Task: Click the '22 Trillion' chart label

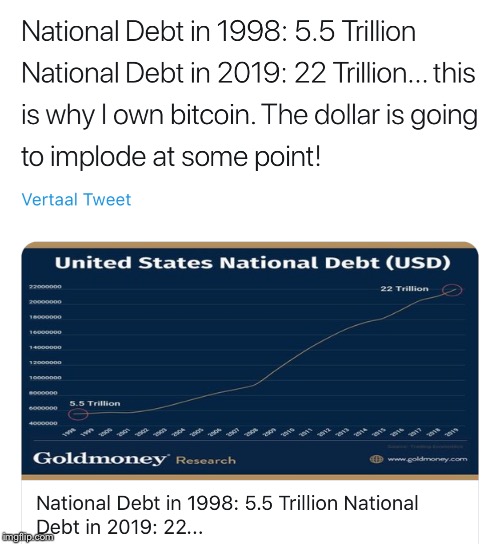Action: pyautogui.click(x=404, y=289)
